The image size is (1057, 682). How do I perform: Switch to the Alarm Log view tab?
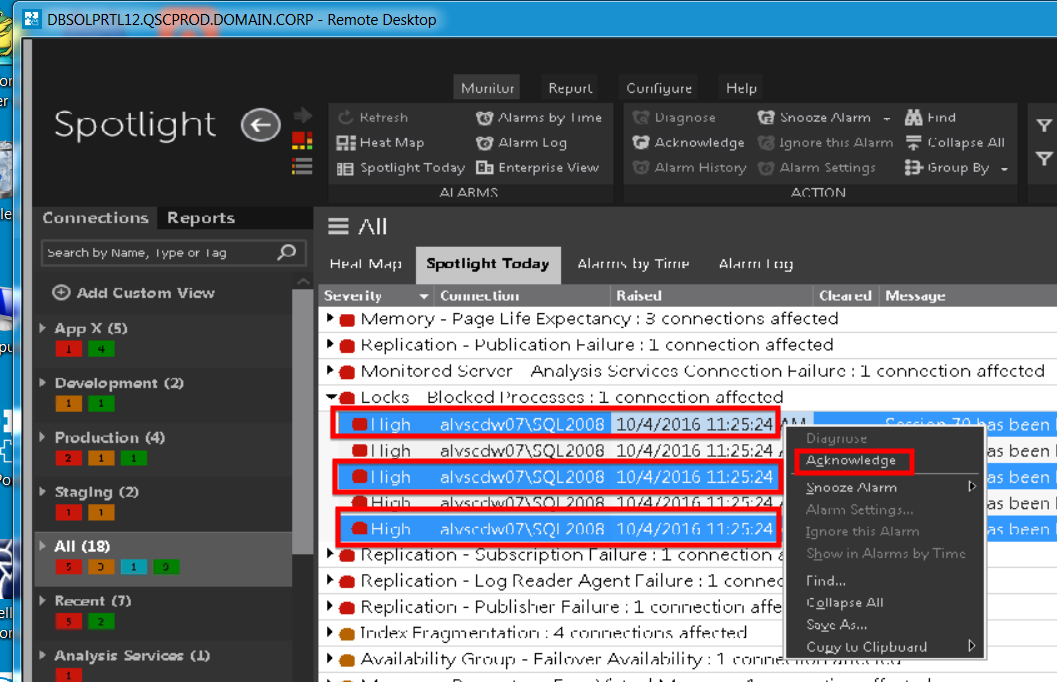(756, 264)
